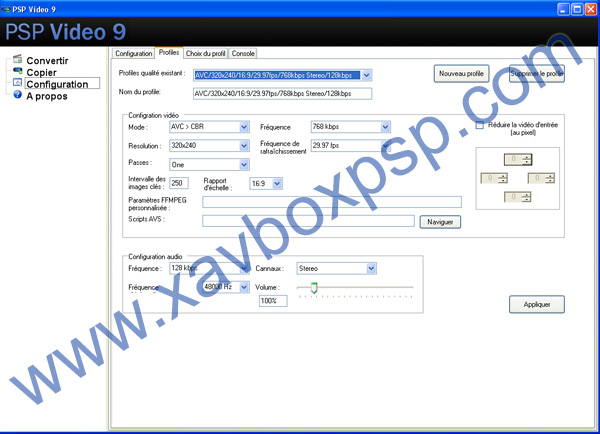Click the Supprimer le profile button
The width and height of the screenshot is (600, 434).
point(537,73)
